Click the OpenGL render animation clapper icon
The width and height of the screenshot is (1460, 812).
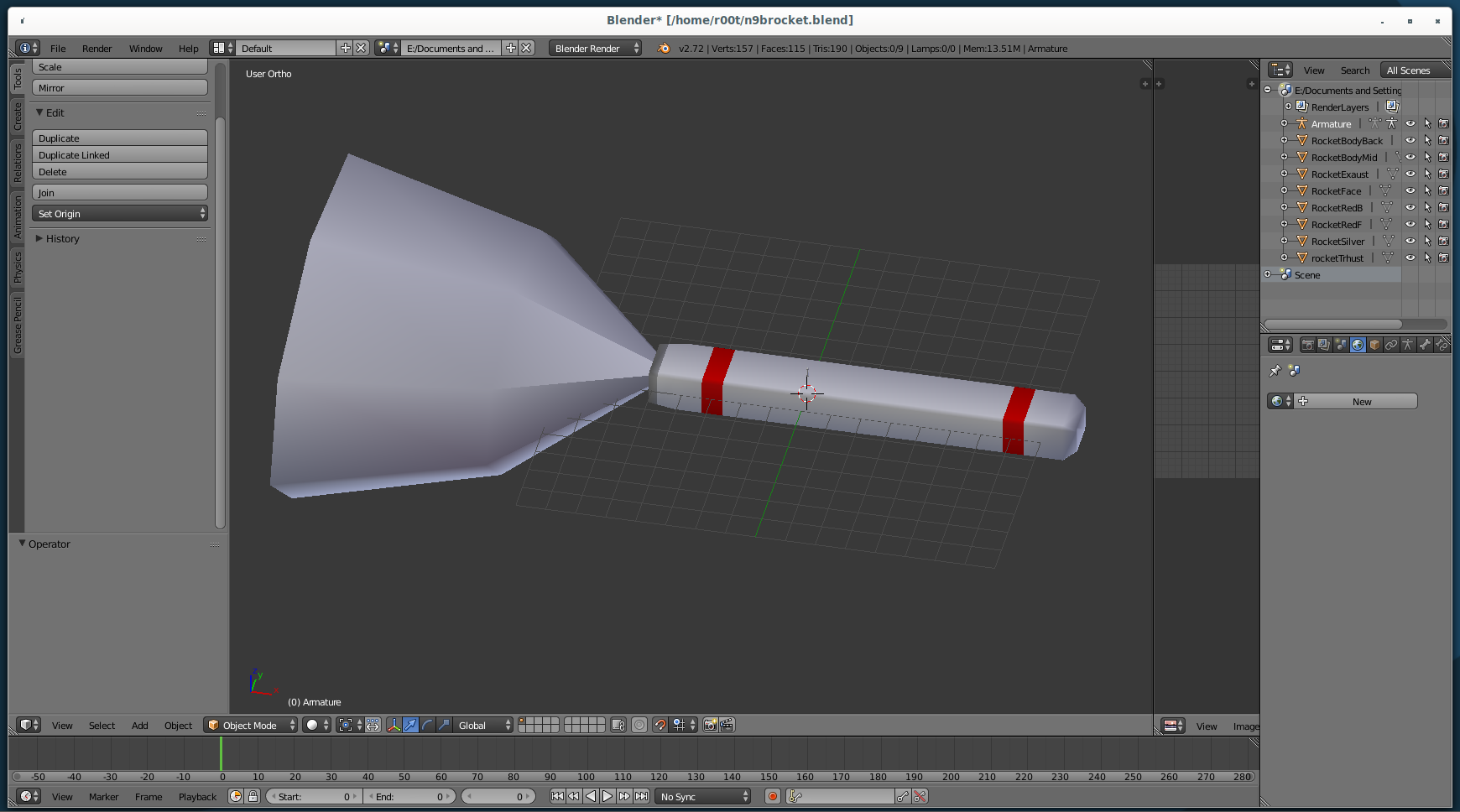pos(727,725)
